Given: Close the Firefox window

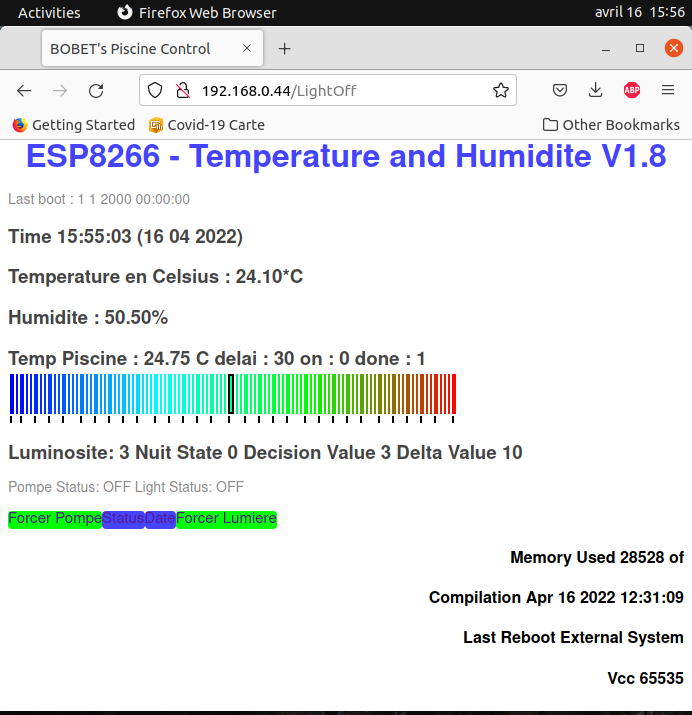Looking at the screenshot, I should pos(674,48).
